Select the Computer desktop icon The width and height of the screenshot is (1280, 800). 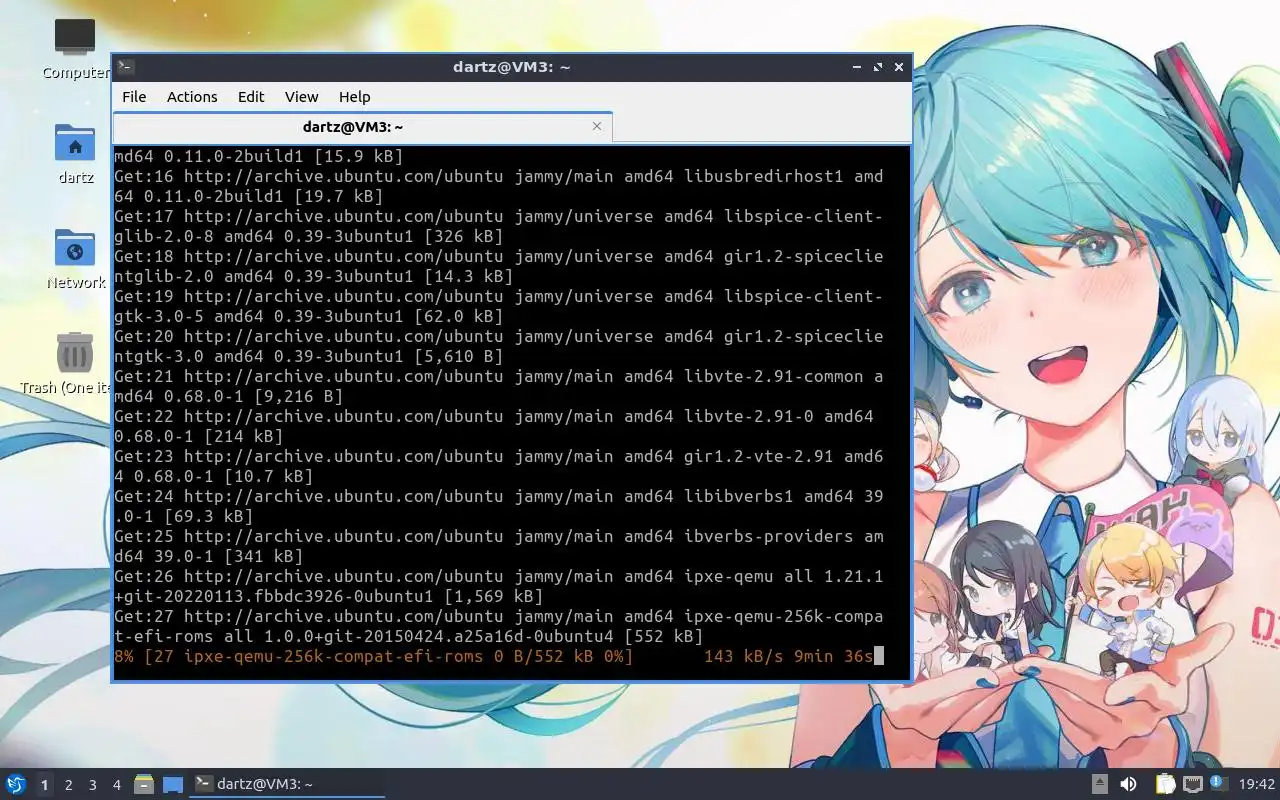click(75, 49)
